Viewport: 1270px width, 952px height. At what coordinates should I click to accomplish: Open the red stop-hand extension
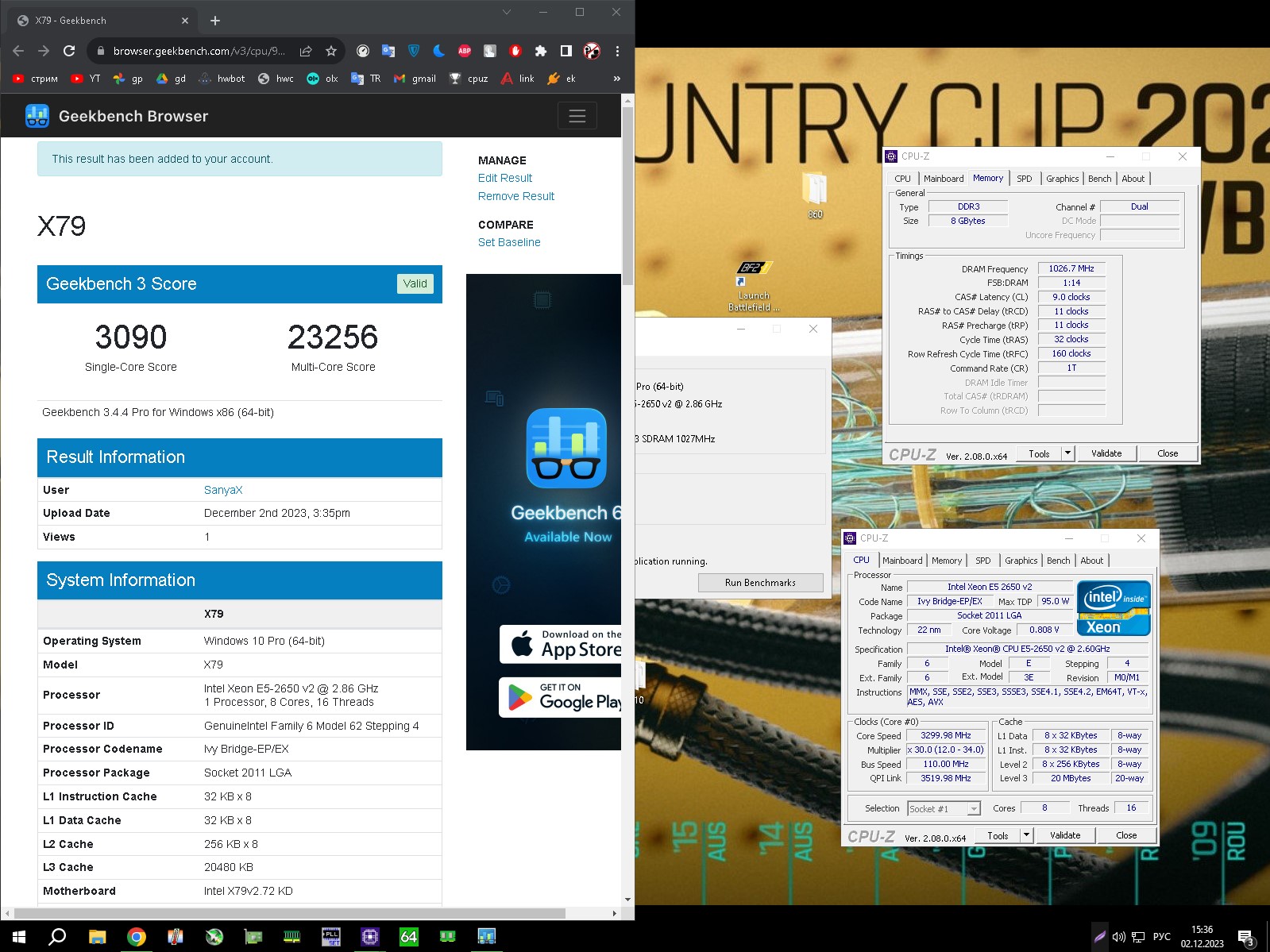515,51
